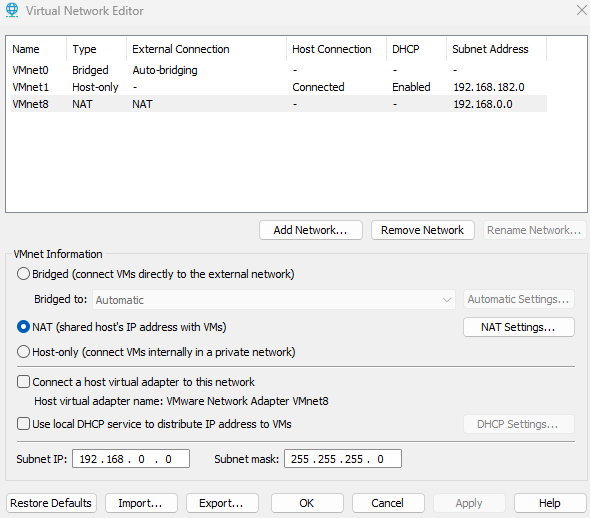Click the Virtual Network Editor globe icon
The image size is (590, 518).
pos(12,10)
